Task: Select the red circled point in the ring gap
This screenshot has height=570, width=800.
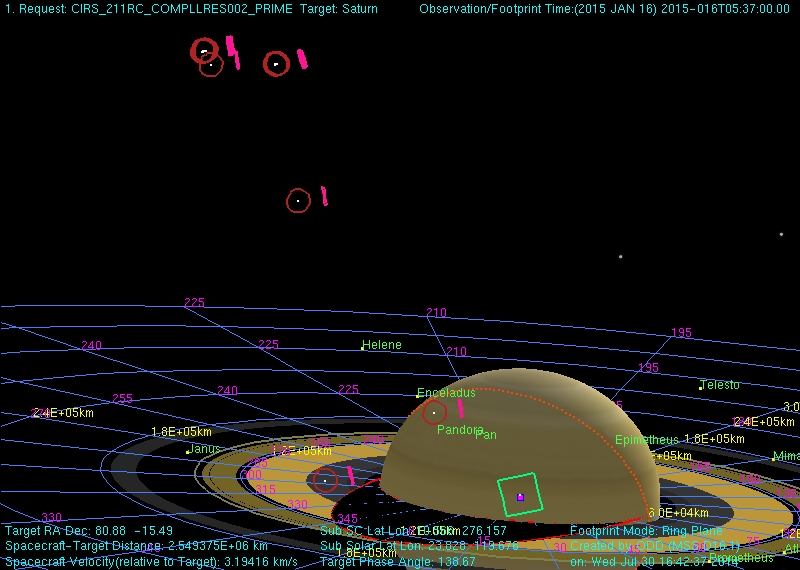Action: coord(325,481)
